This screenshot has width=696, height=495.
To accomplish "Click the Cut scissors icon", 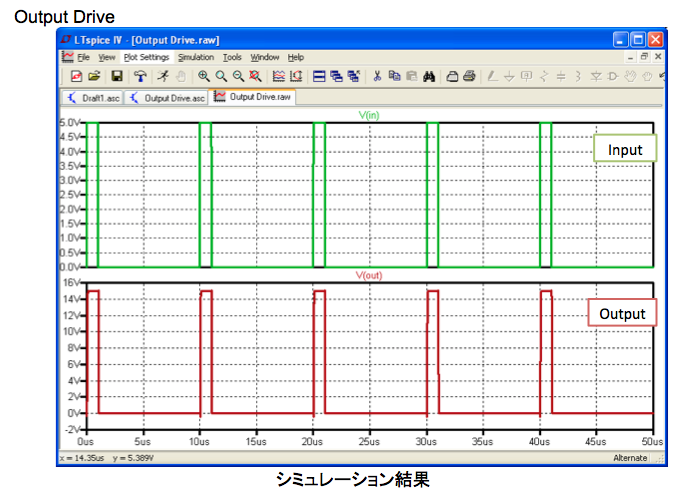I will pyautogui.click(x=377, y=76).
